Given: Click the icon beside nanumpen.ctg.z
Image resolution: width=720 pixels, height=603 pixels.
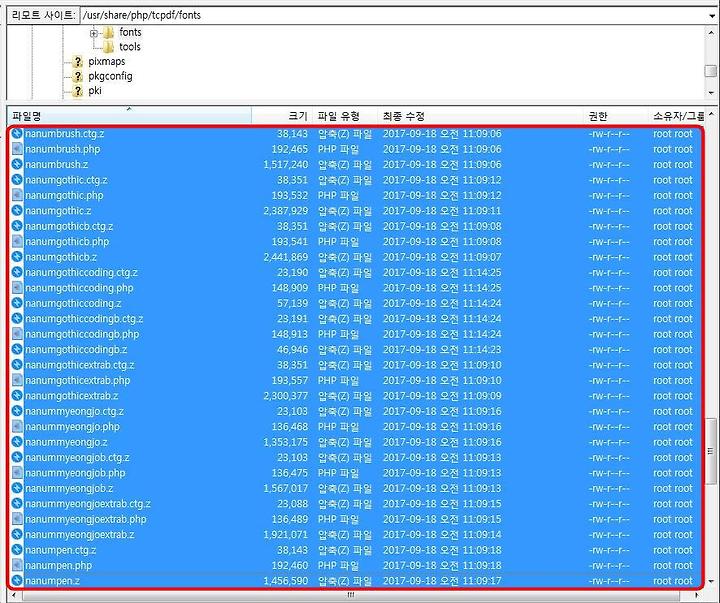Looking at the screenshot, I should 17,550.
